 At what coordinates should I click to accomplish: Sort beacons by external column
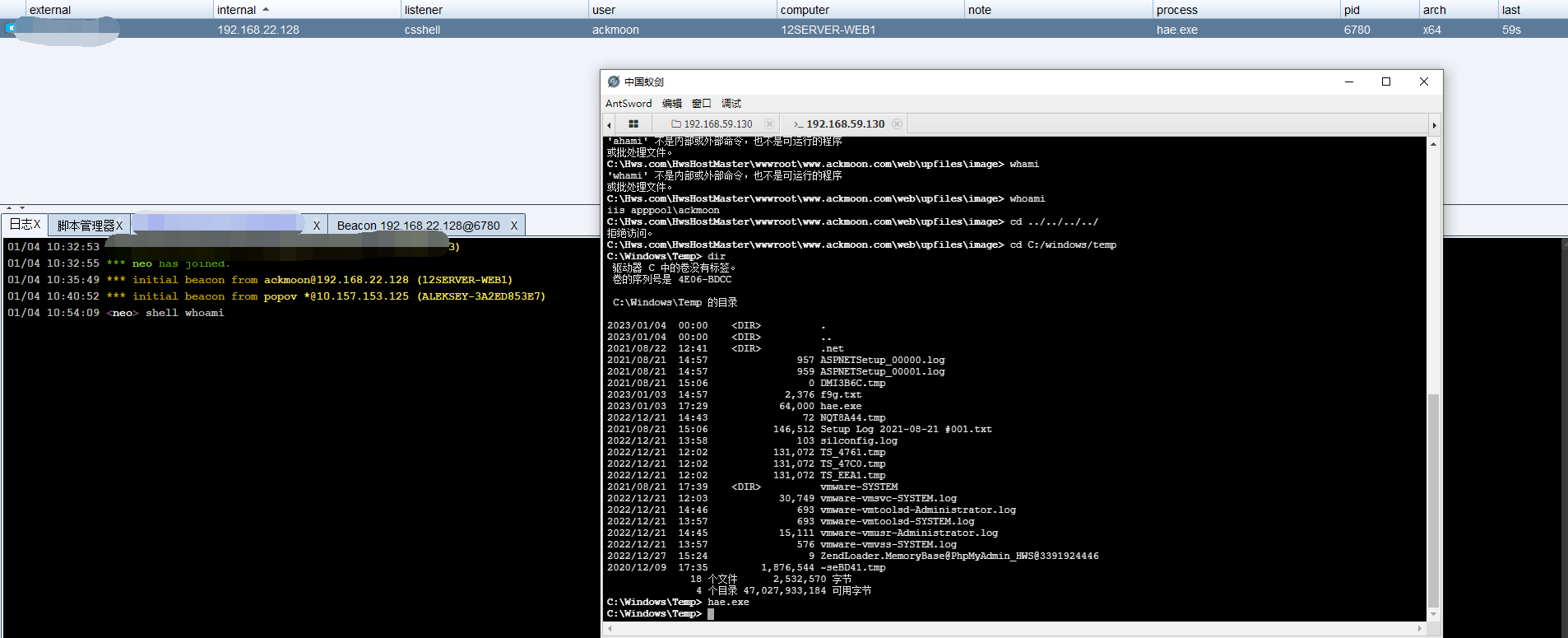click(118, 10)
